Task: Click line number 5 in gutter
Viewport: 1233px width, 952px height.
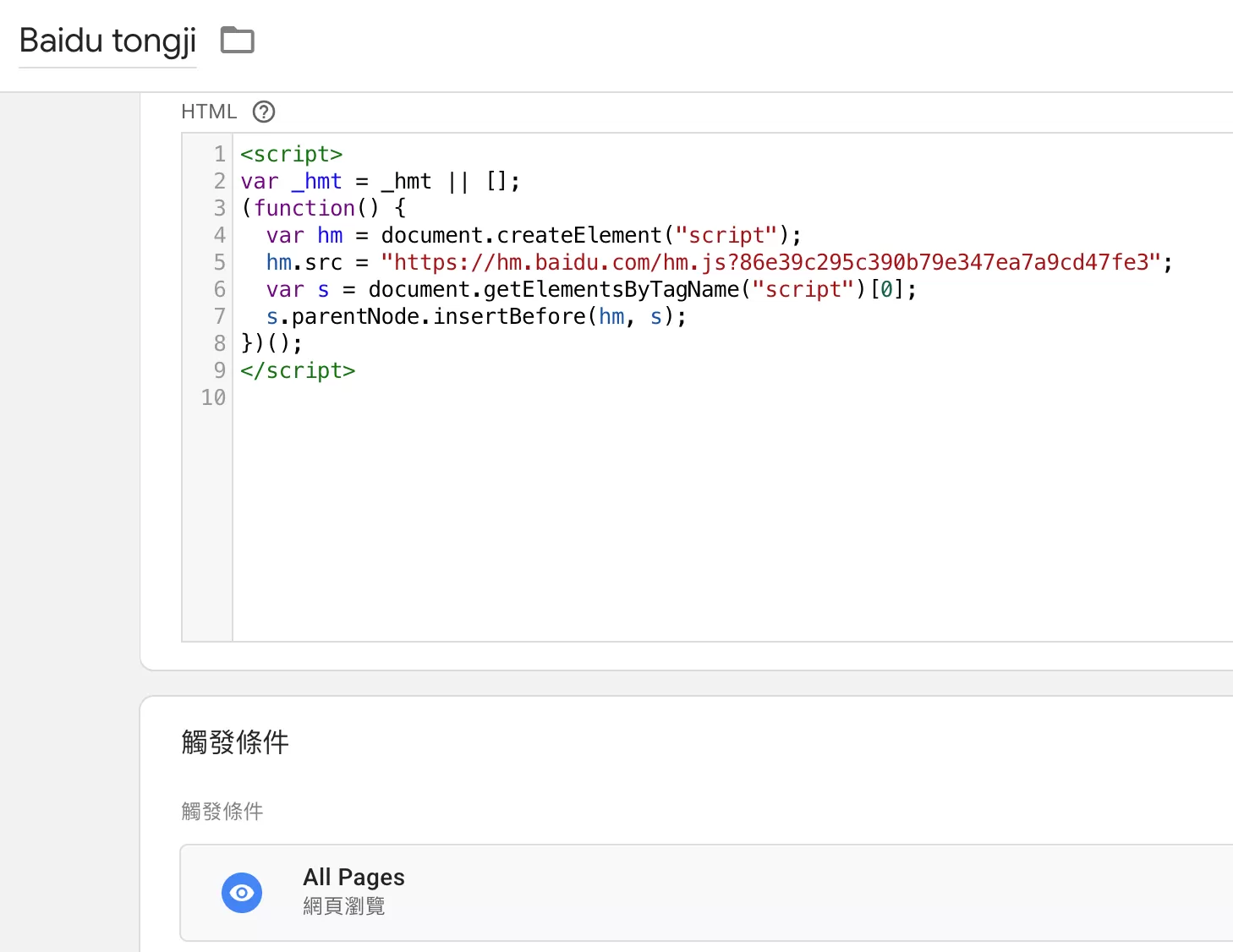Action: pyautogui.click(x=220, y=262)
